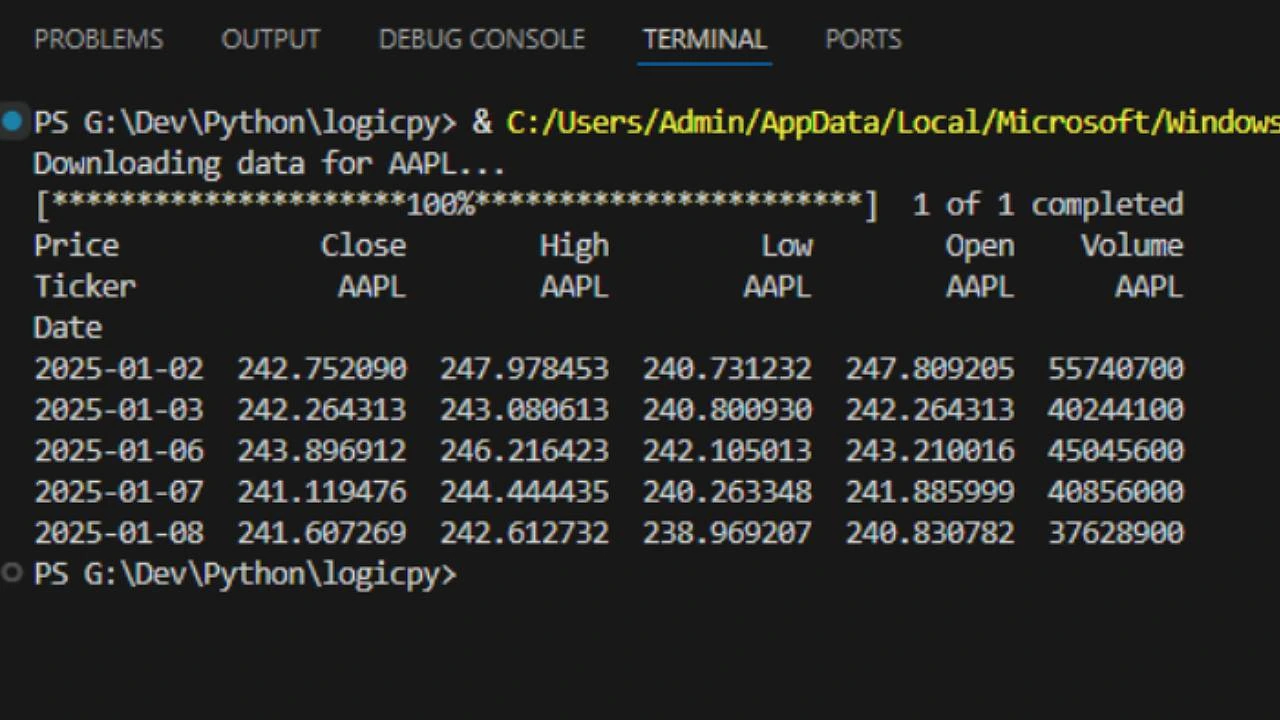Open the OUTPUT tab

(270, 39)
